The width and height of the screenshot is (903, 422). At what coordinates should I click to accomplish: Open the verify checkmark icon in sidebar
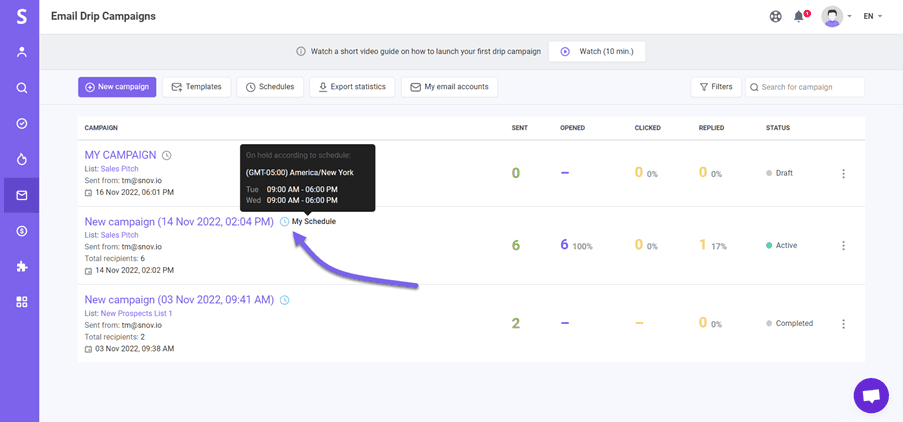21,124
